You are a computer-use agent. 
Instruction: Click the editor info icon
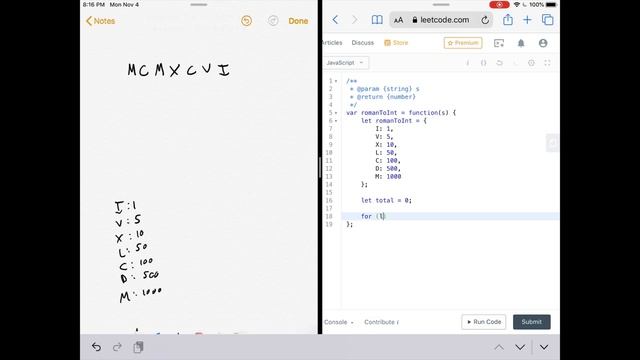(x=468, y=63)
